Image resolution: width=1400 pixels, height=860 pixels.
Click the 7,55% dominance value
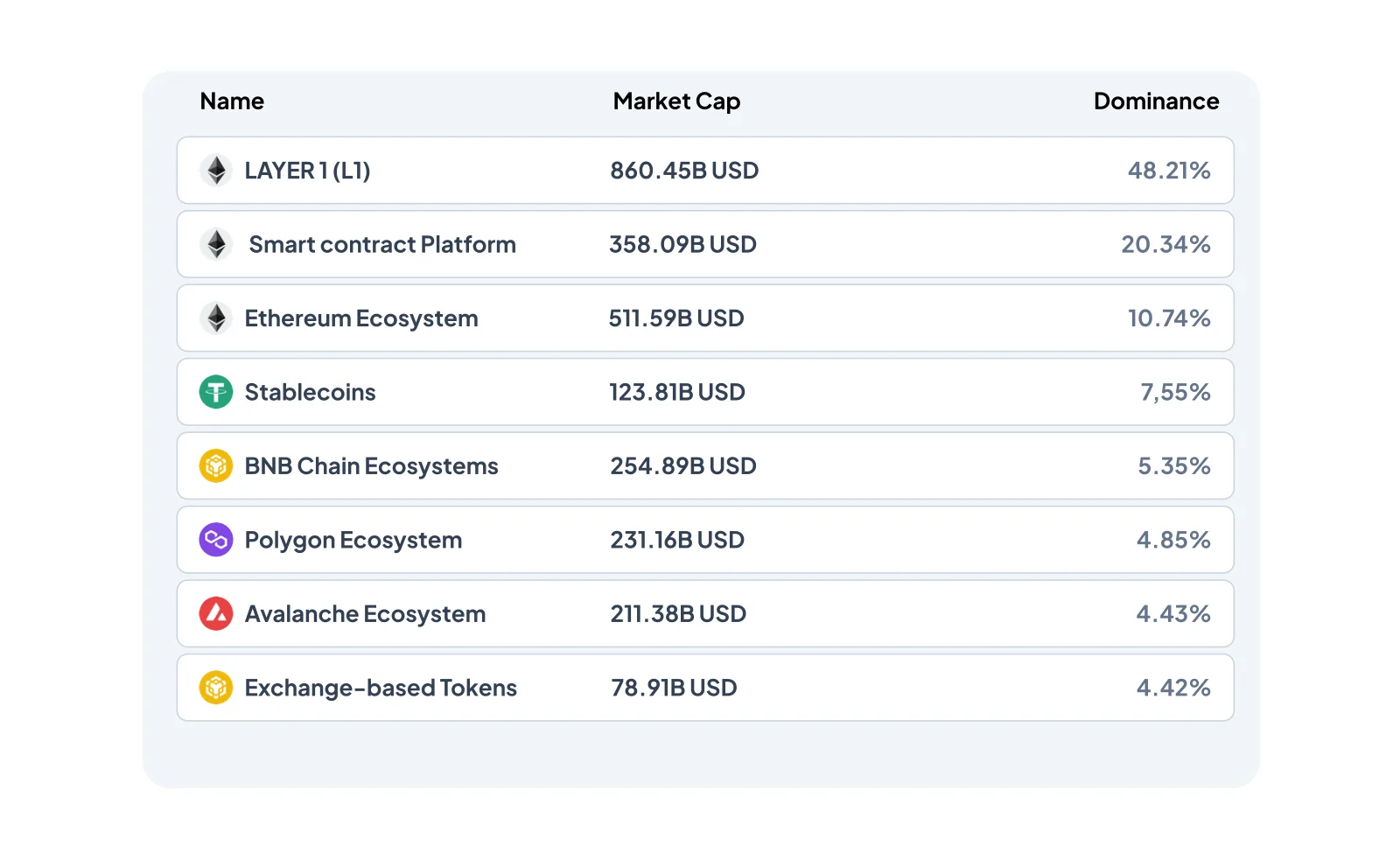tap(1175, 392)
